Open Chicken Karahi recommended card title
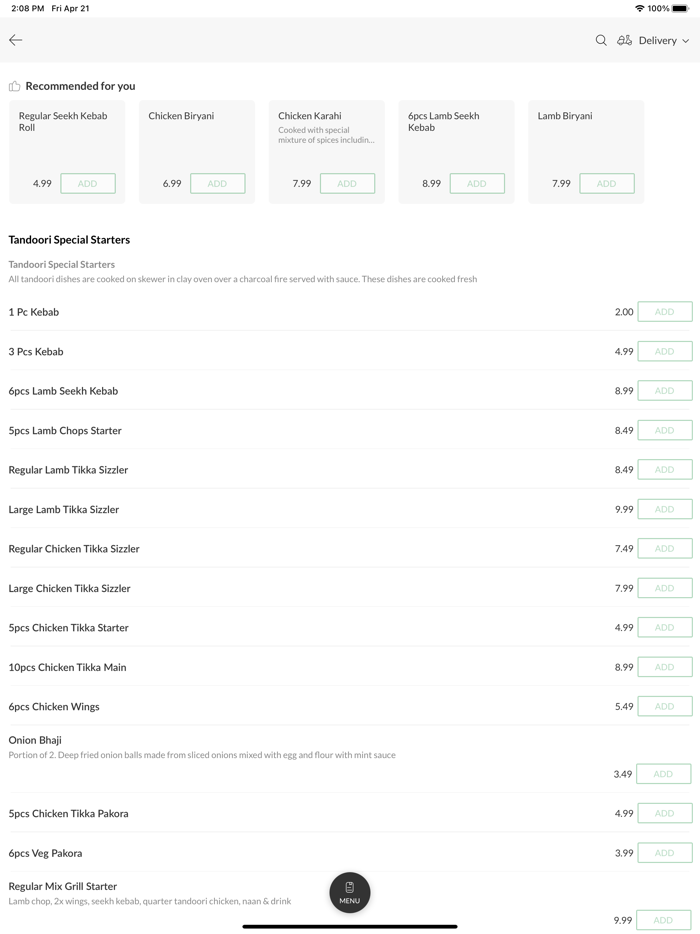 click(310, 116)
